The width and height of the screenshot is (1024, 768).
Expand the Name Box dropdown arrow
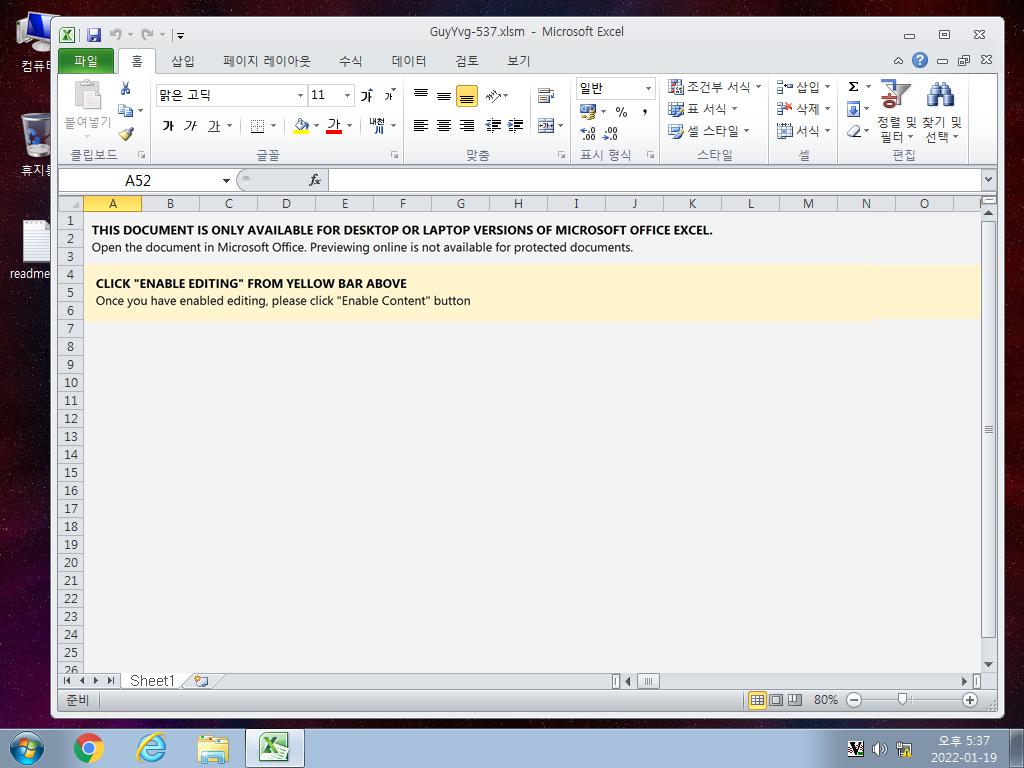click(226, 180)
